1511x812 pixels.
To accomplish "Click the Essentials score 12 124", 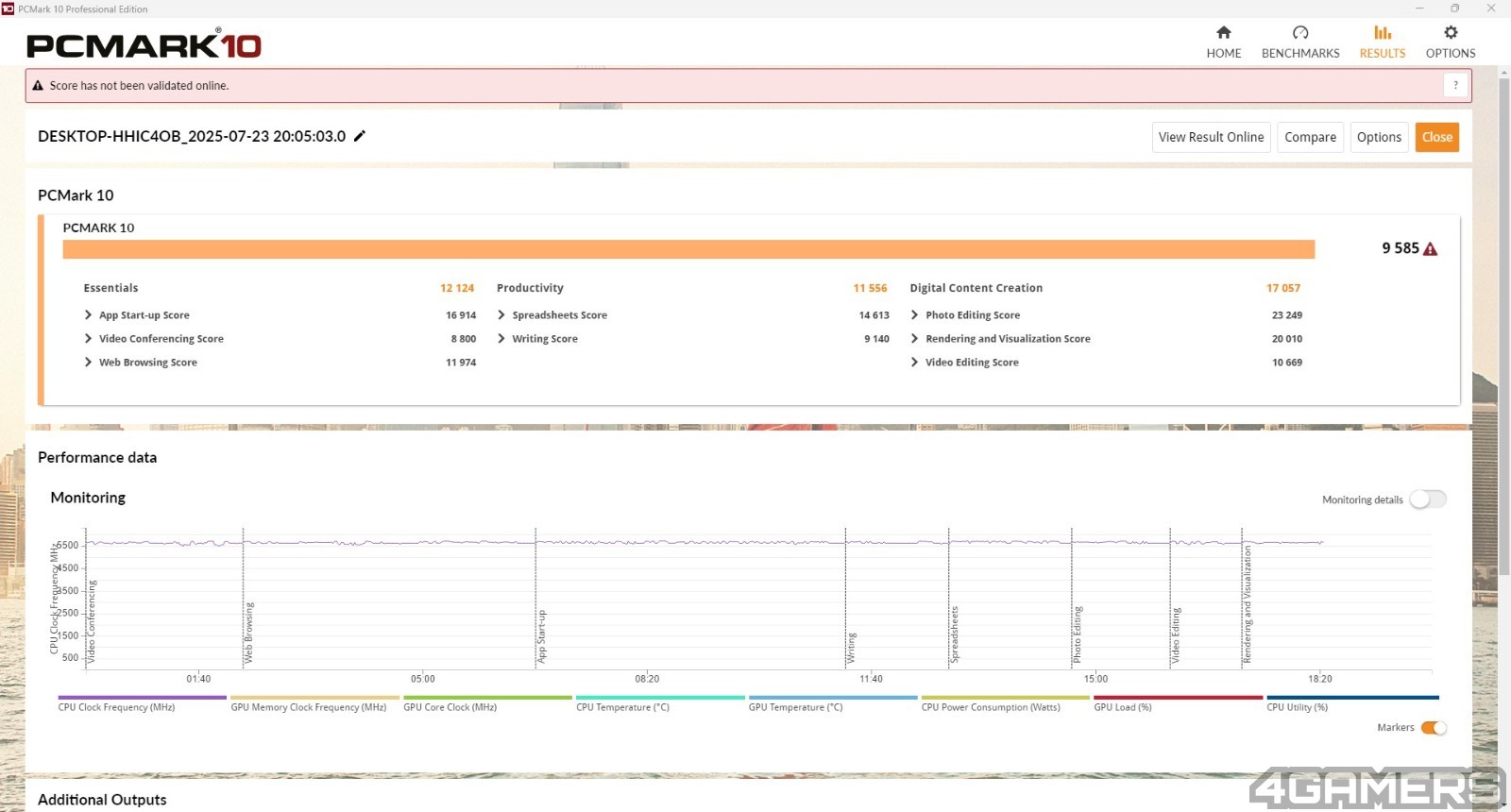I will click(x=457, y=288).
